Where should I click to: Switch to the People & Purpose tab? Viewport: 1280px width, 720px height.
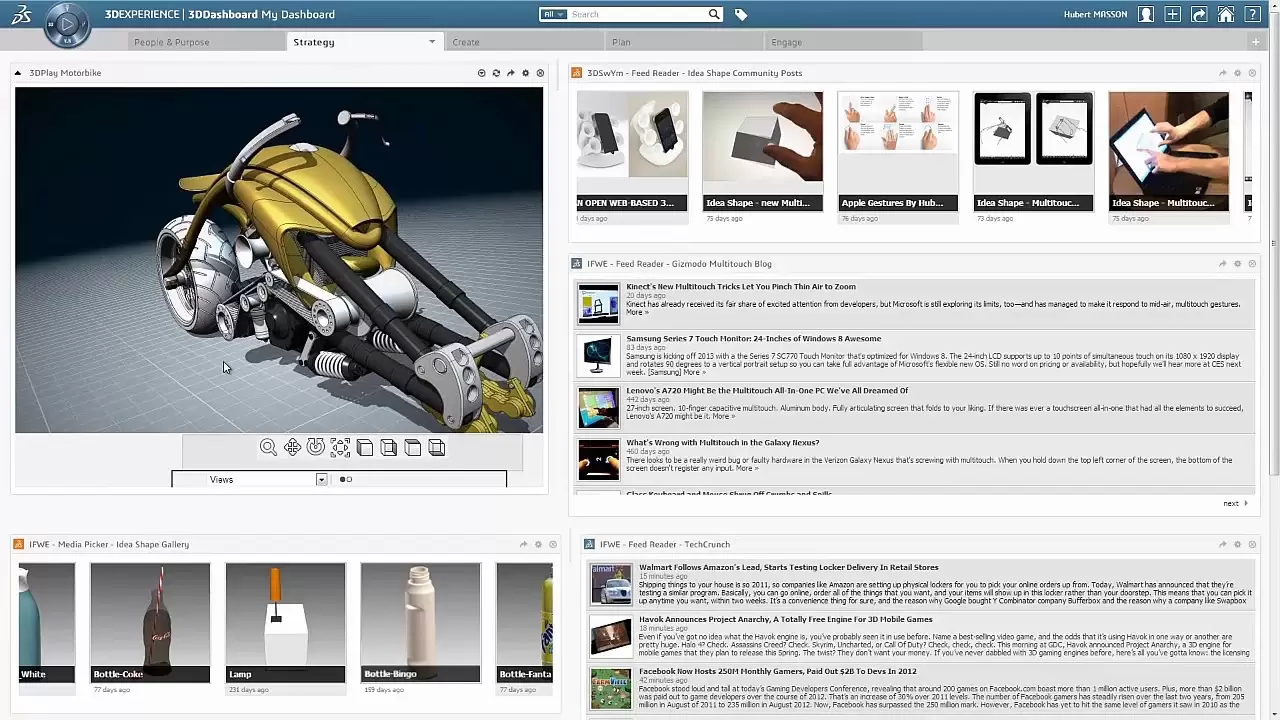(172, 42)
